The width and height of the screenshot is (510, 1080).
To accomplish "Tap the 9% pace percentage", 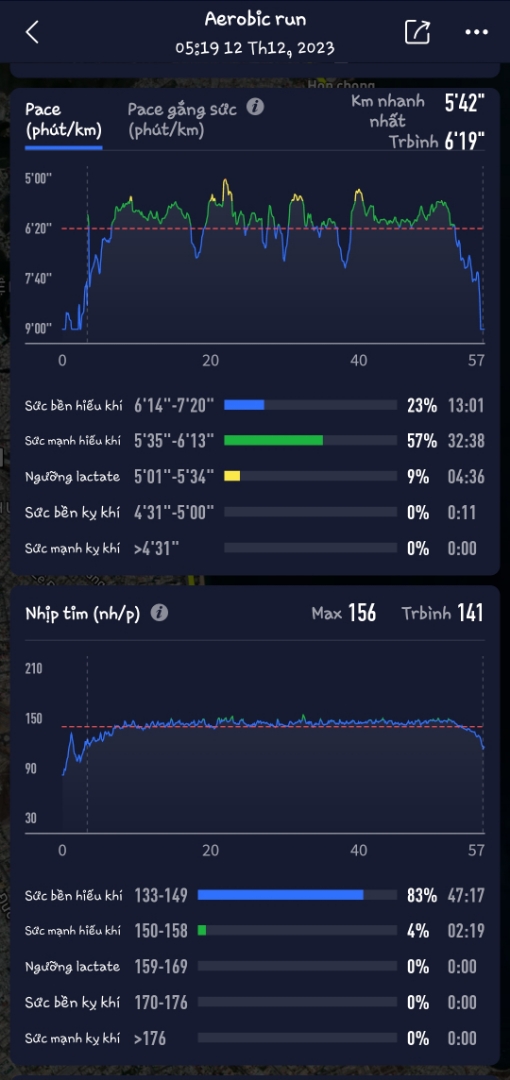I will coord(418,476).
